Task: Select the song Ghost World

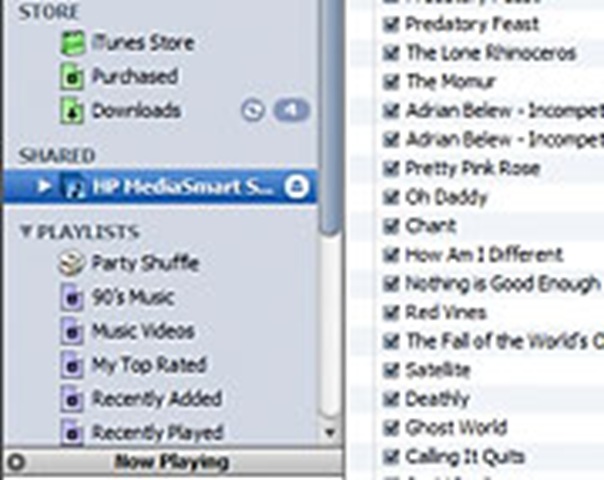Action: tap(456, 428)
